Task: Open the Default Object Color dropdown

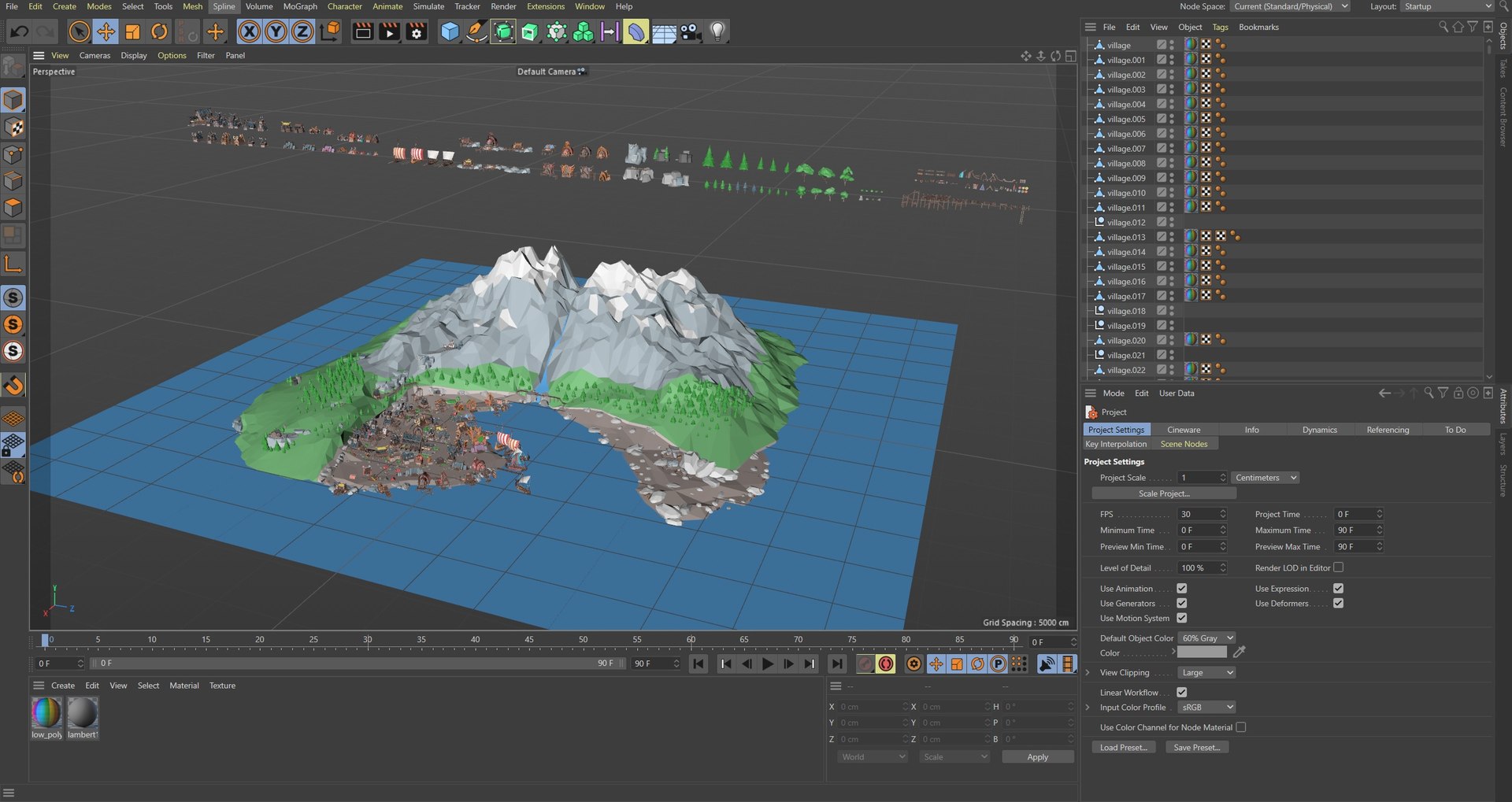Action: click(x=1206, y=638)
